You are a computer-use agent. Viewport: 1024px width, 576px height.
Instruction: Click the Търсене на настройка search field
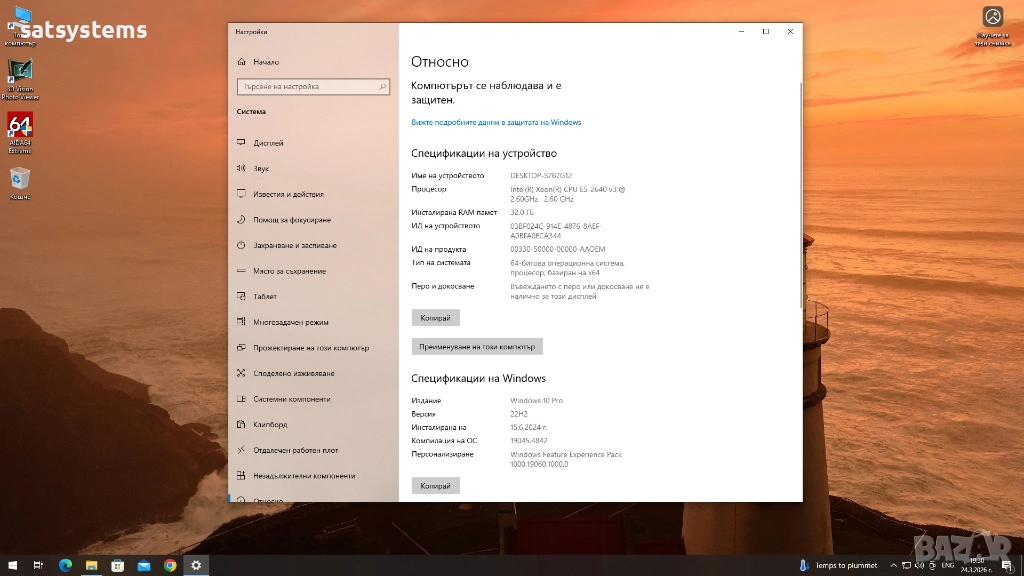coord(312,87)
